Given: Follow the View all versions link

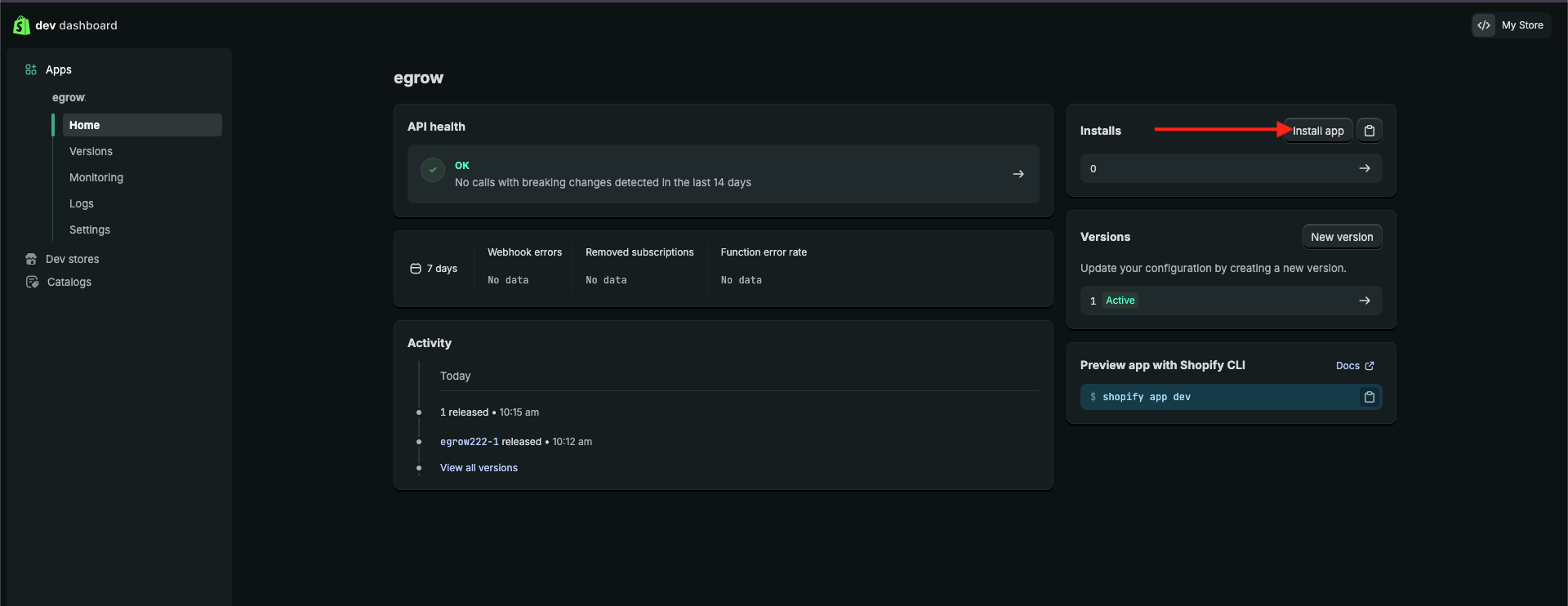Looking at the screenshot, I should [479, 468].
